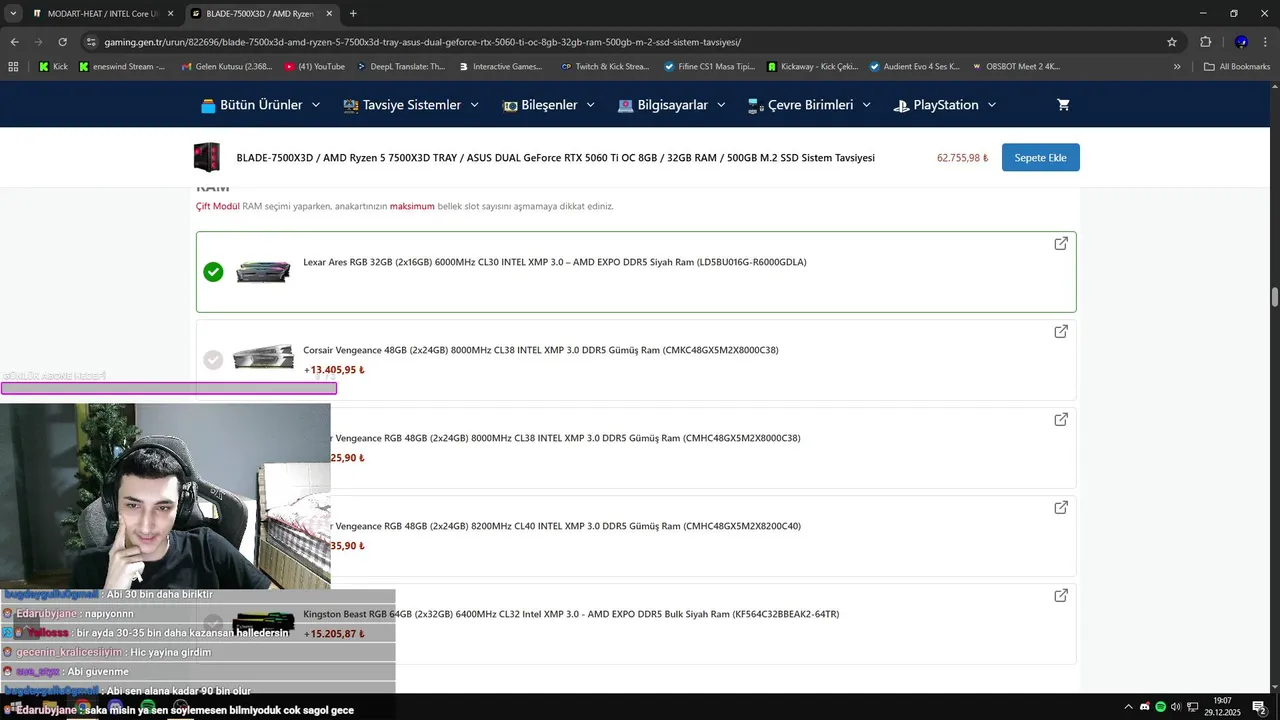
Task: Show hidden system tray icons
Action: (x=1128, y=707)
